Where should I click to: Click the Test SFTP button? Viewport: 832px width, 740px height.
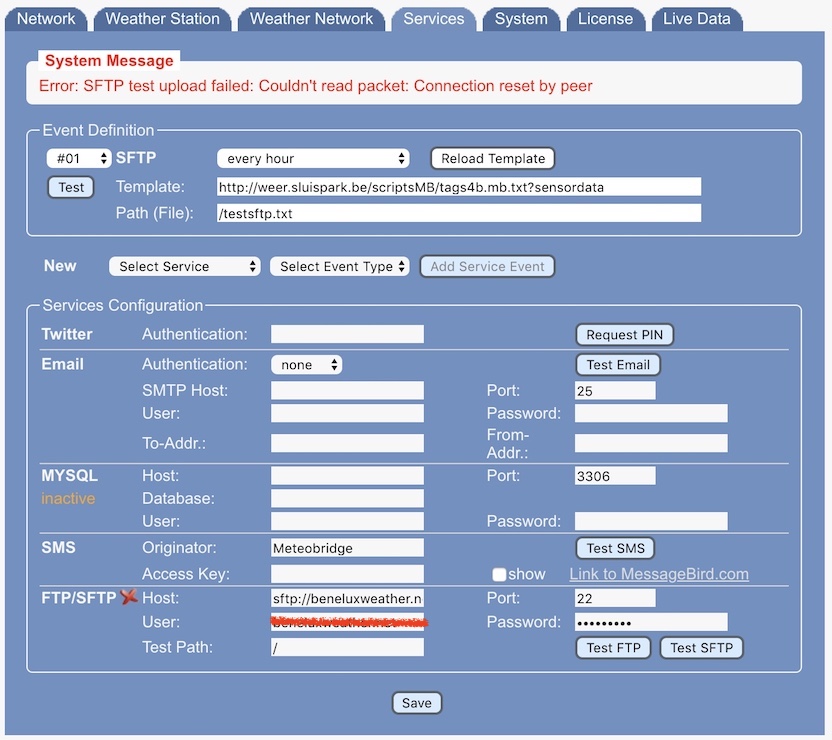[x=701, y=648]
